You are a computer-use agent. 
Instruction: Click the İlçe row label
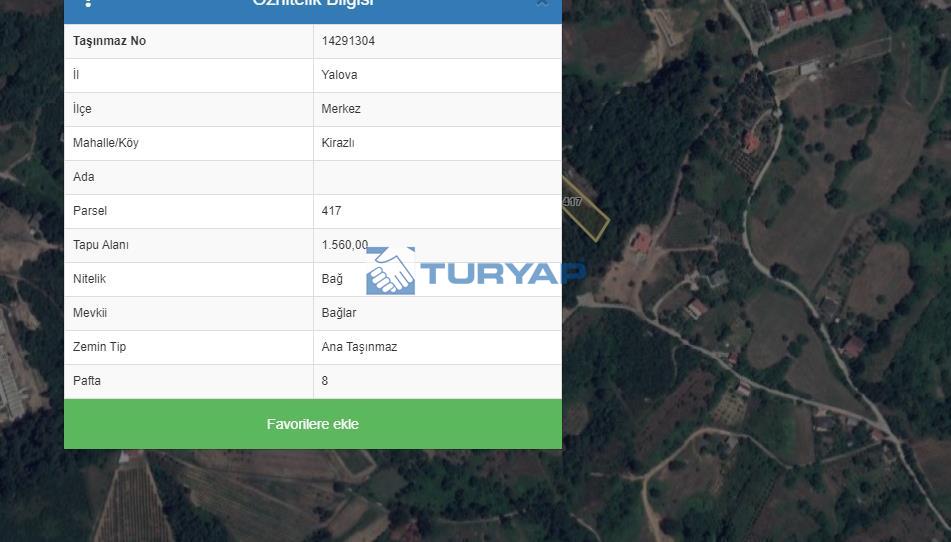pyautogui.click(x=82, y=109)
